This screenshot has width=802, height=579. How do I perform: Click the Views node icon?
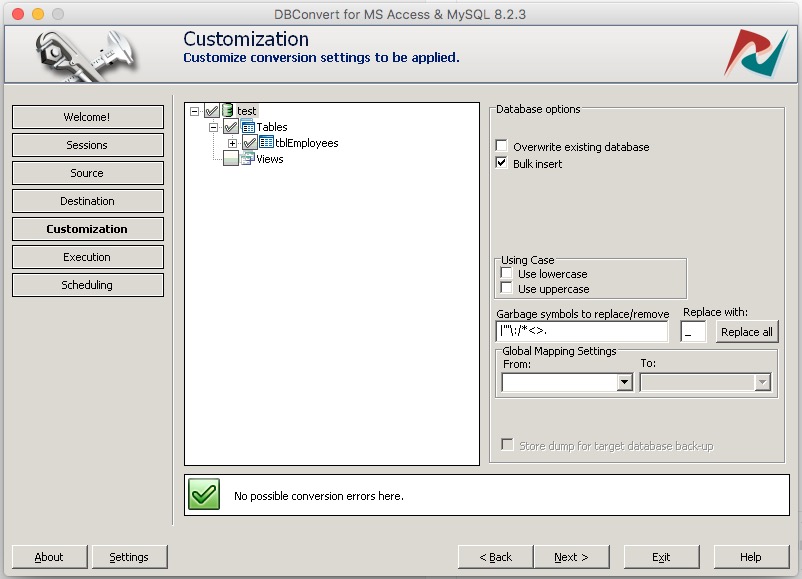click(248, 159)
